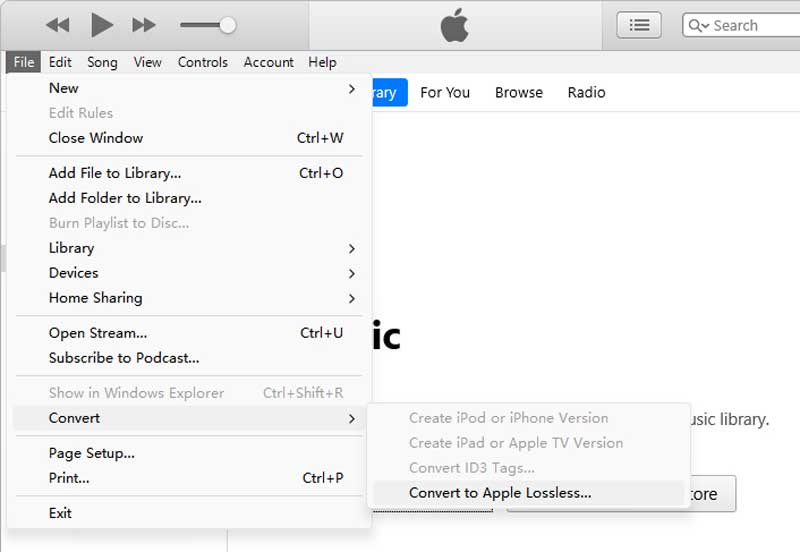The image size is (800, 552).
Task: Expand the Devices submenu
Action: [x=189, y=273]
